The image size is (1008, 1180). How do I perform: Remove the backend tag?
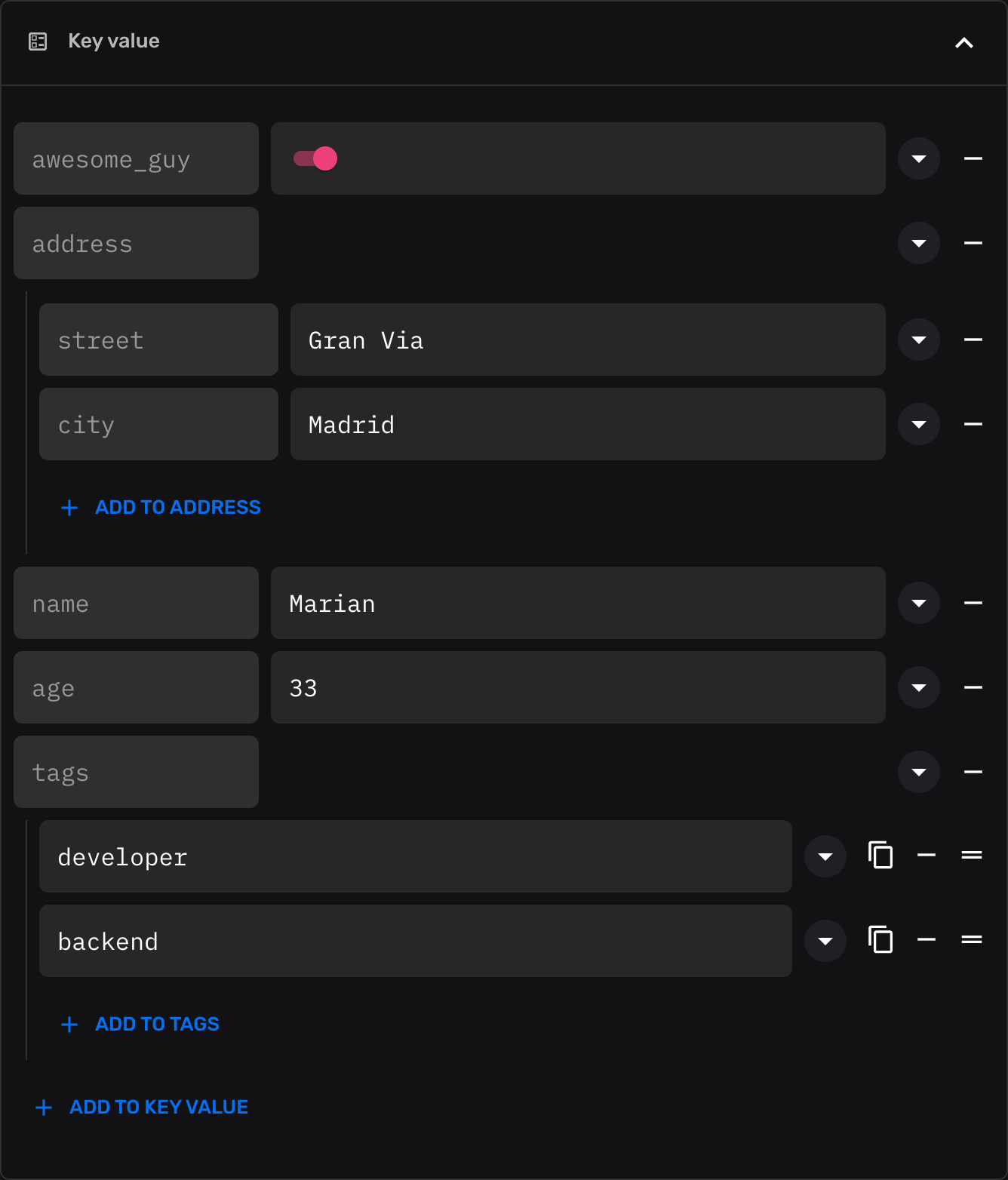(x=926, y=940)
